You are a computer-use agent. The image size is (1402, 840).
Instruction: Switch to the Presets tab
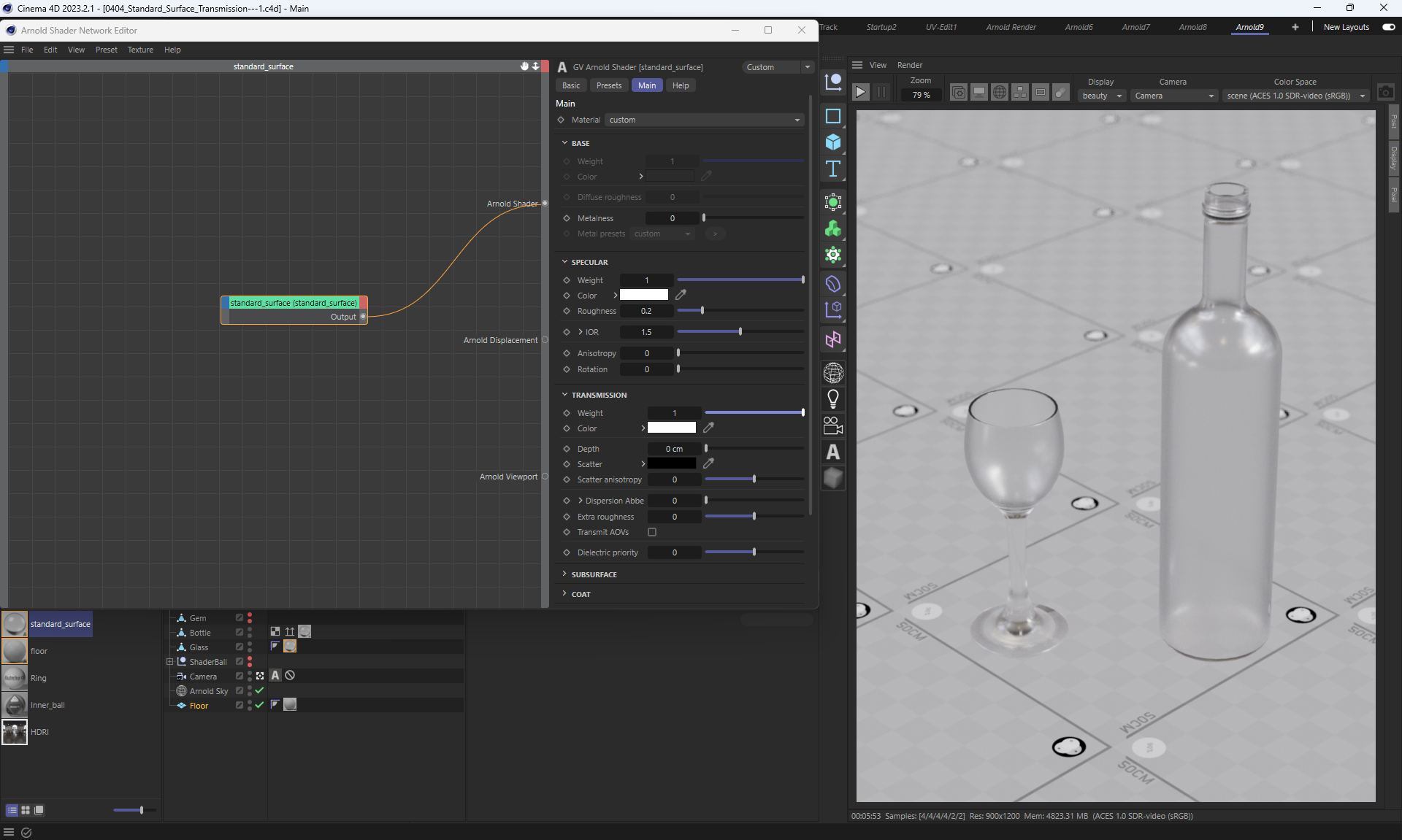tap(608, 85)
